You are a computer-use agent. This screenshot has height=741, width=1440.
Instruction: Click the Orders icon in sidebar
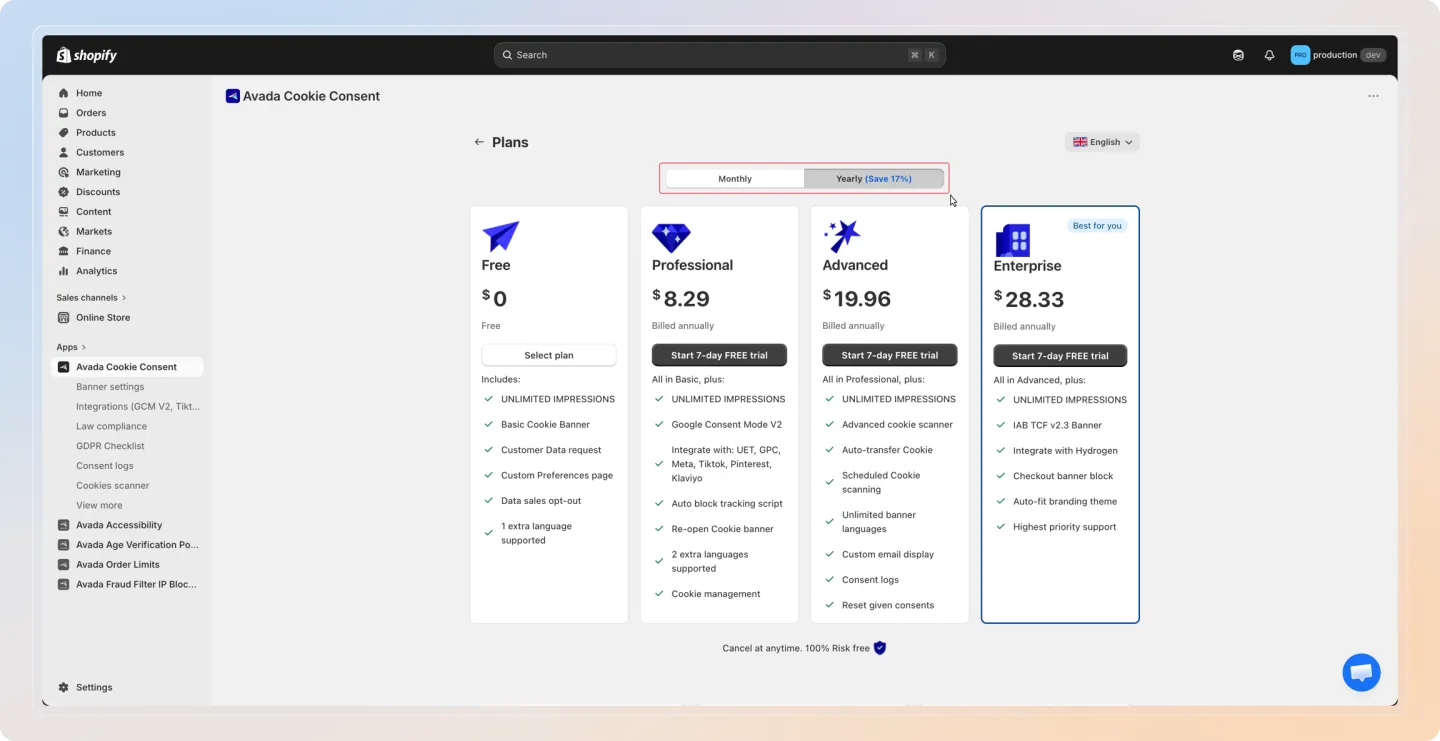point(64,113)
